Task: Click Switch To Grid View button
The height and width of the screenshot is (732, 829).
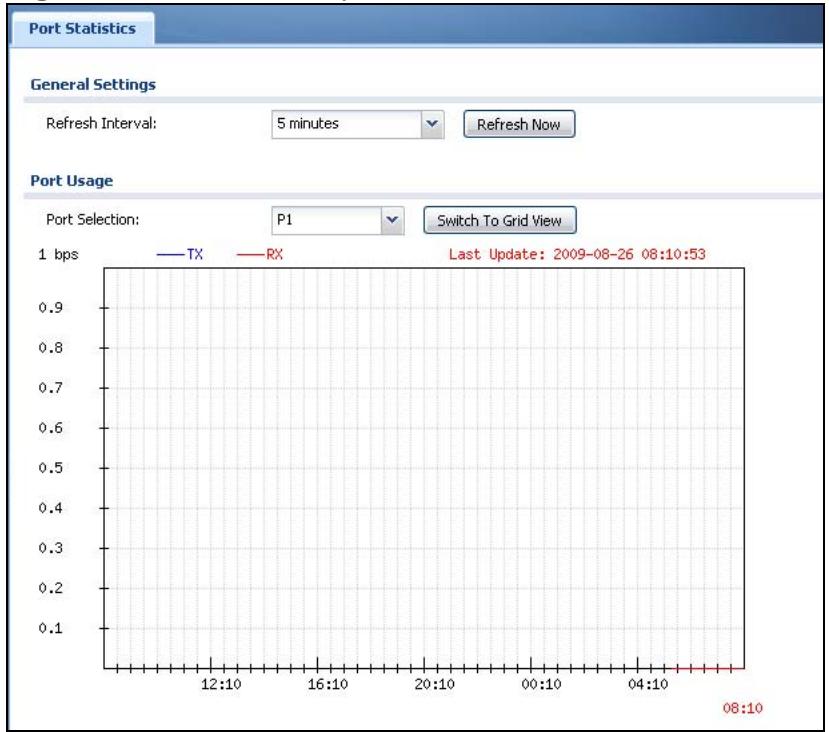Action: coord(499,220)
